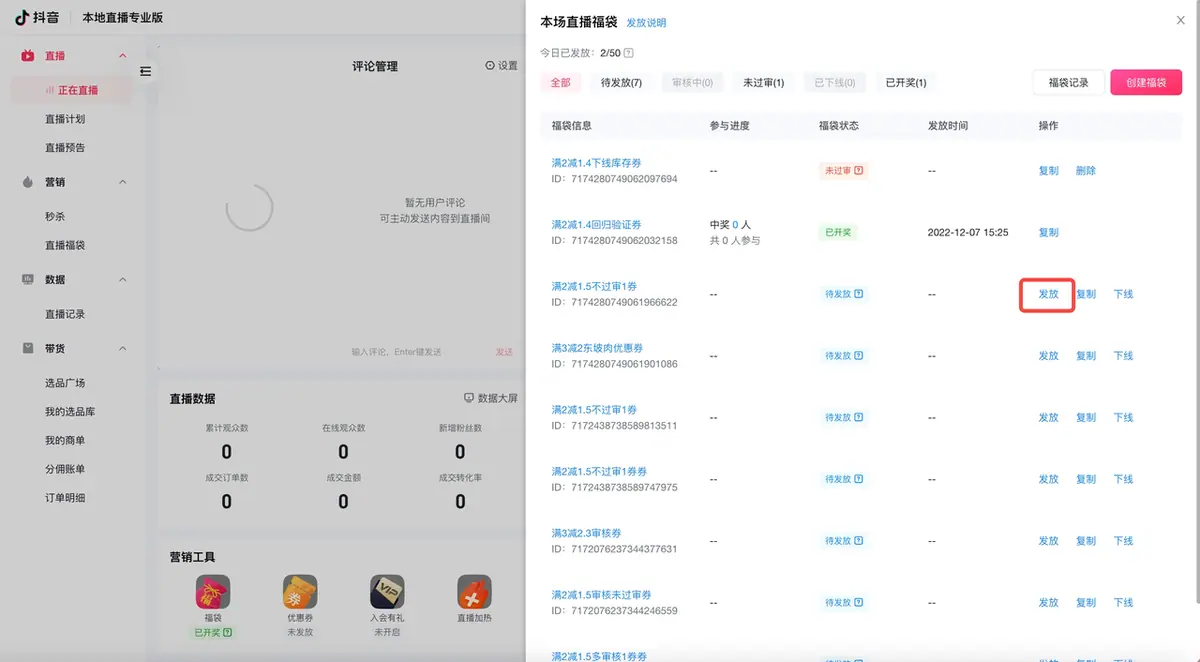Click the 累计观众数 value
This screenshot has width=1200, height=662.
tap(227, 452)
